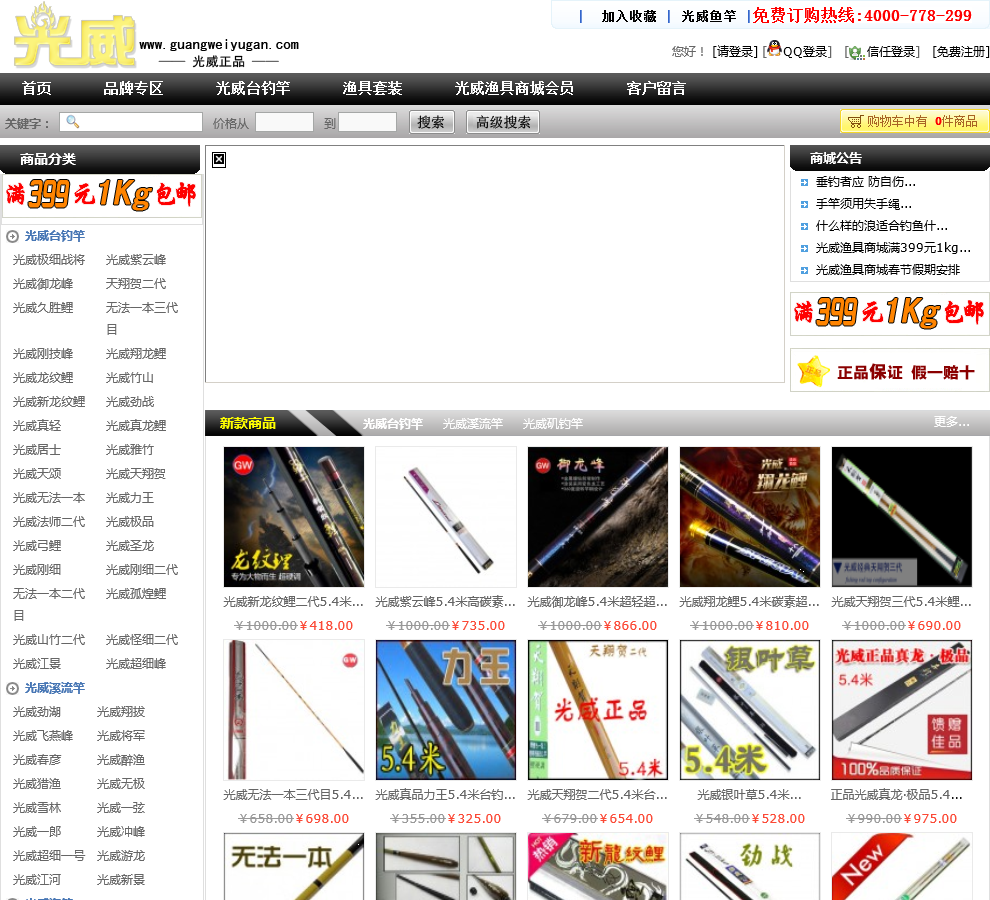Open 光威渔具商城会员 navigation item
Image resolution: width=990 pixels, height=900 pixels.
coord(514,88)
